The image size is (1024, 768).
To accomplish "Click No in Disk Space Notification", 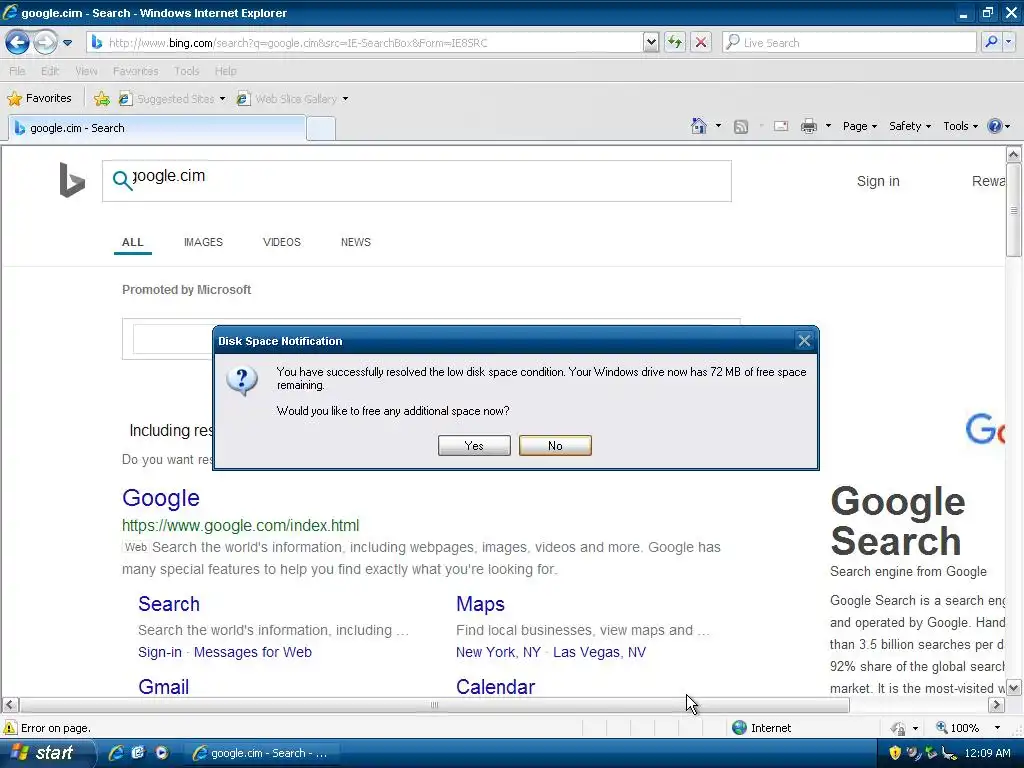I will point(555,445).
